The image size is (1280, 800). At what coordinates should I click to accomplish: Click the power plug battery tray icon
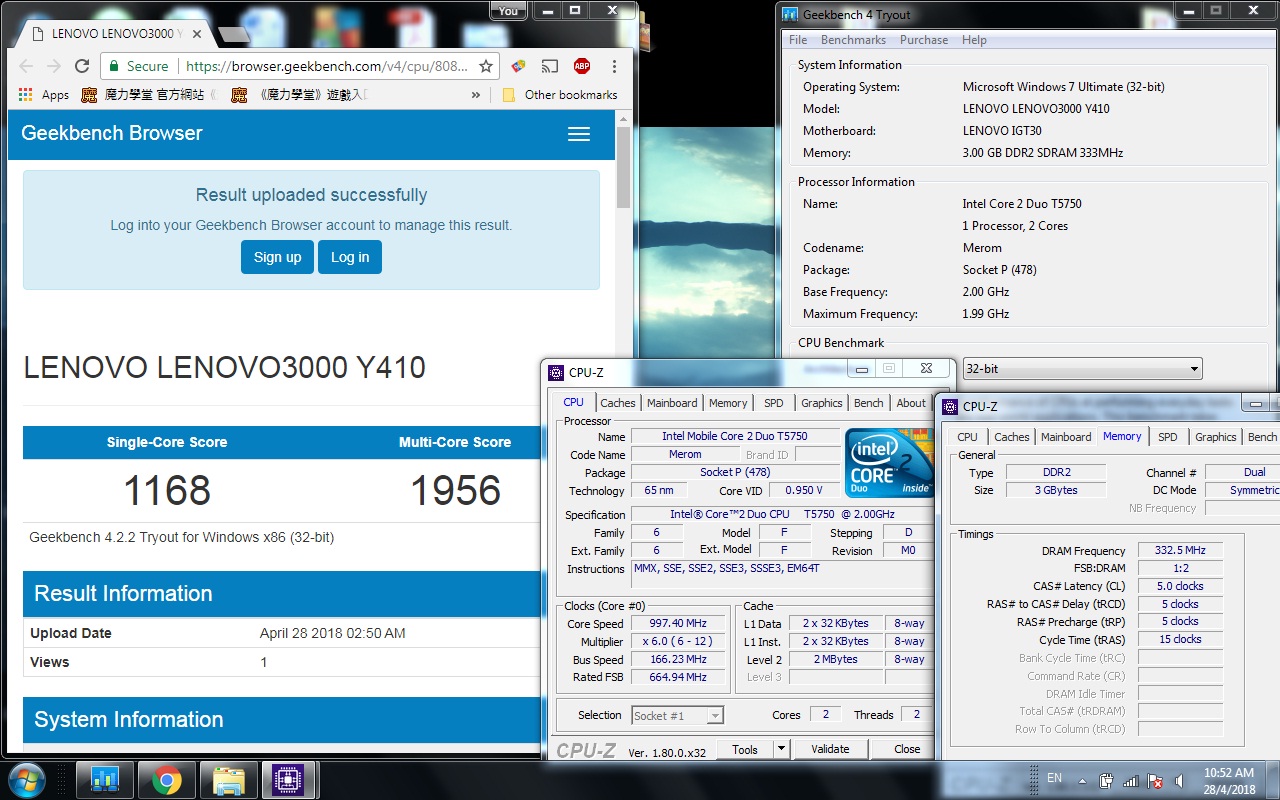click(x=1107, y=780)
